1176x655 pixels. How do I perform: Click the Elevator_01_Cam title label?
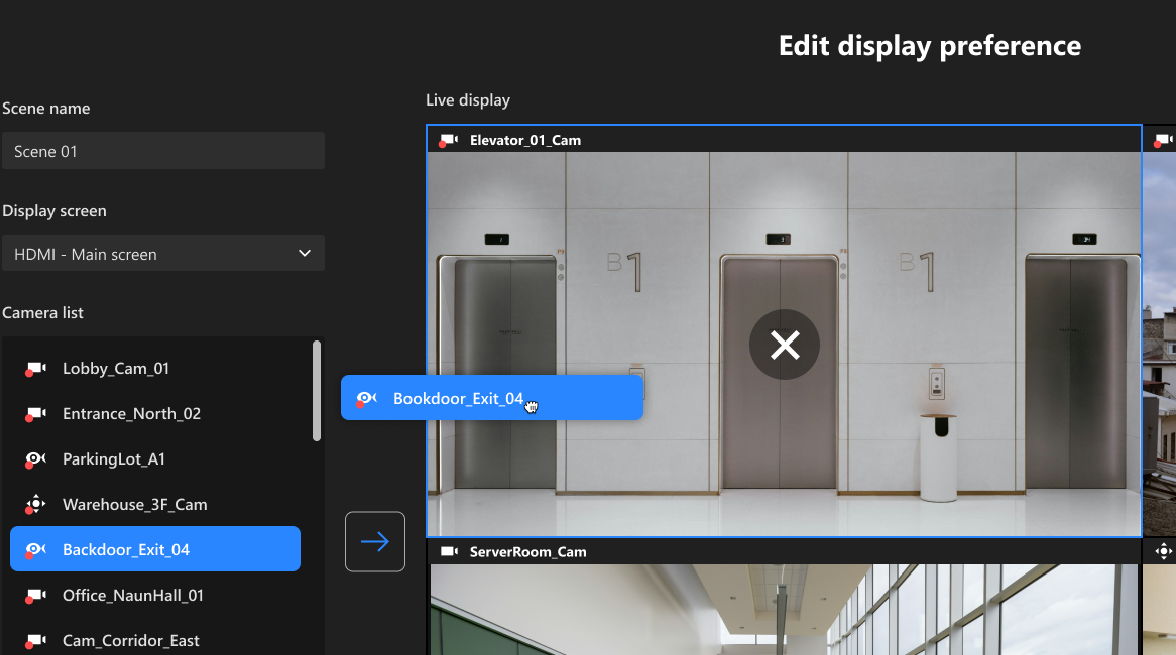525,140
